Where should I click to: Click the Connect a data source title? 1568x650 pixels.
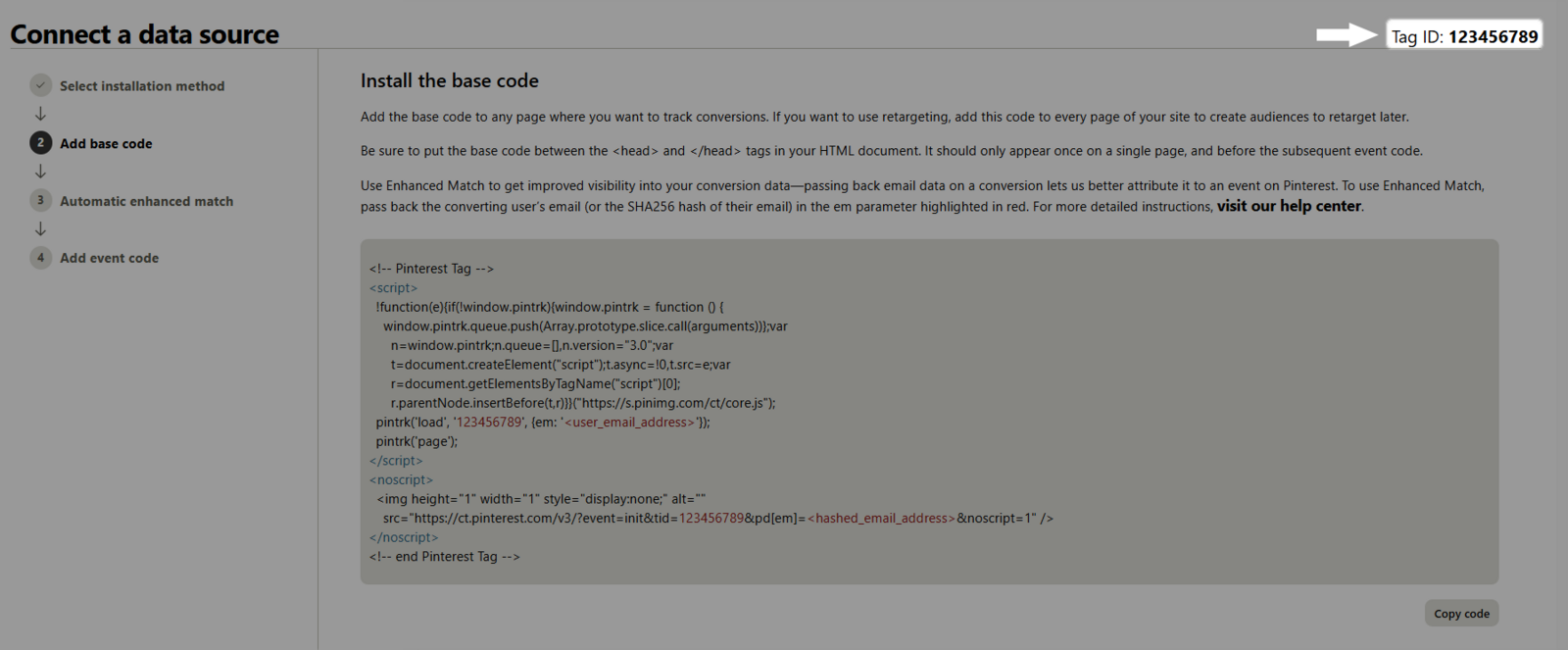[x=144, y=34]
